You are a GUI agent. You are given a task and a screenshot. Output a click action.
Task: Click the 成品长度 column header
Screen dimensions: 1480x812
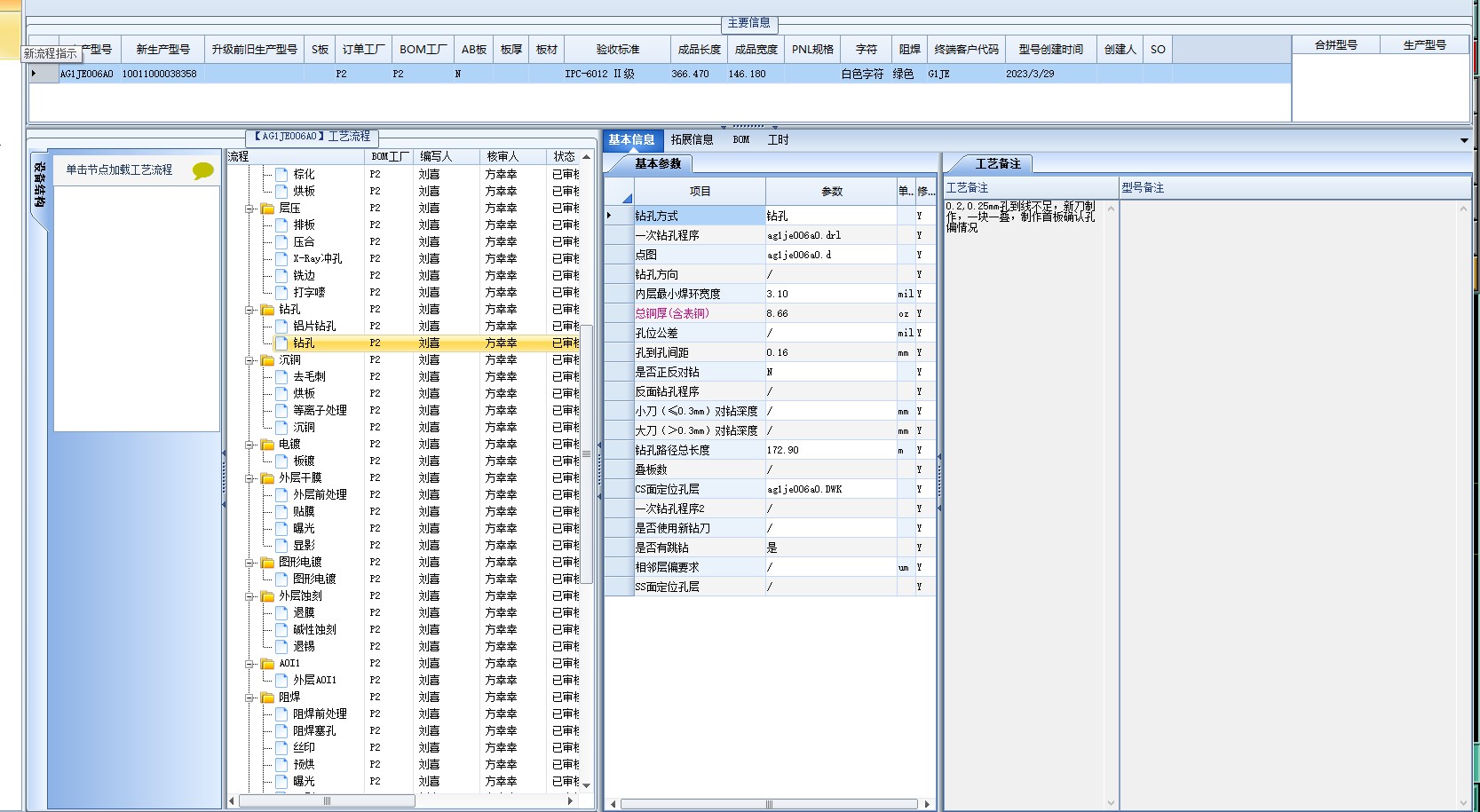700,50
